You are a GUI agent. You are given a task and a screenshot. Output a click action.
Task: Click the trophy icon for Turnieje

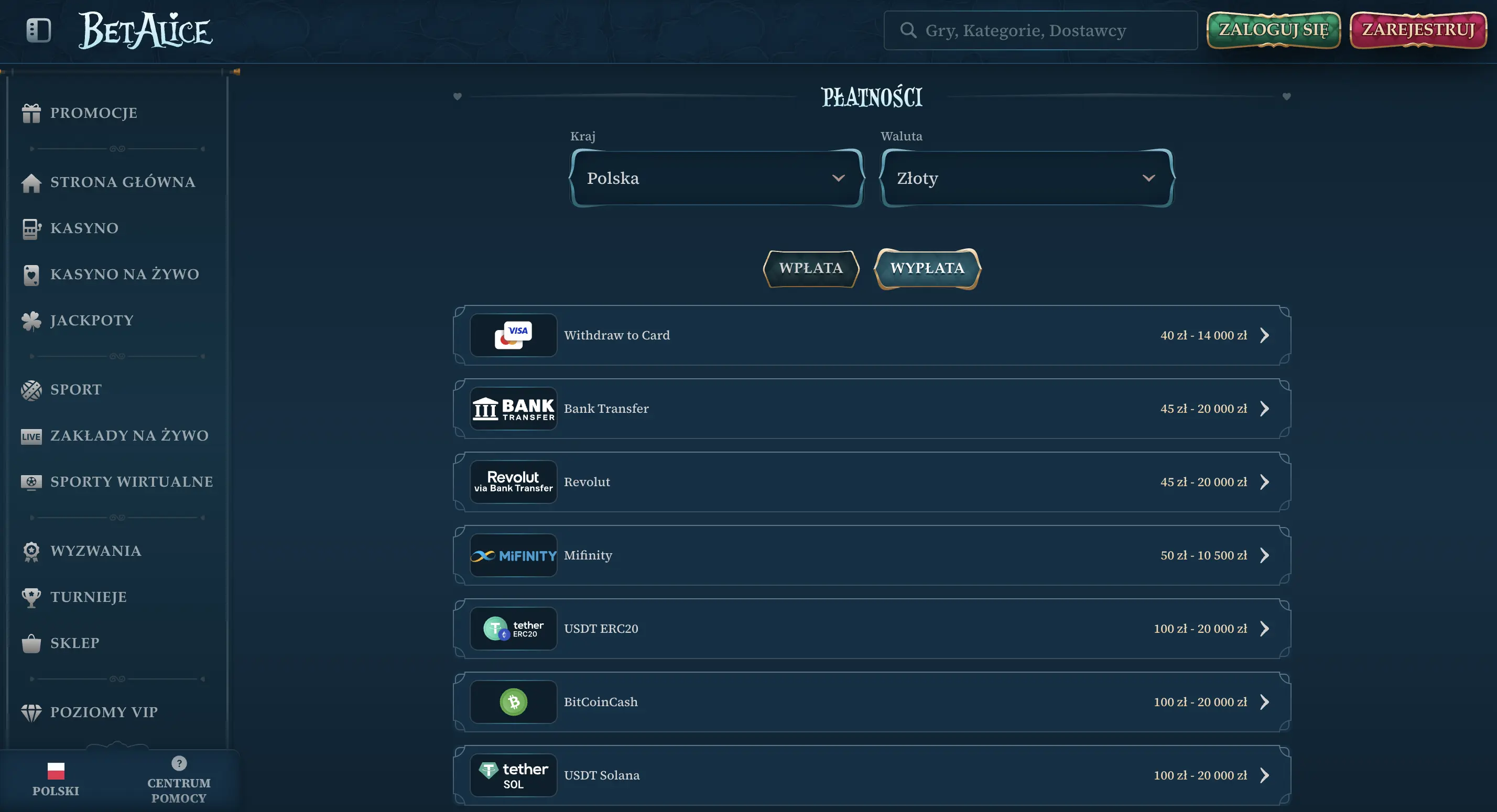point(31,597)
